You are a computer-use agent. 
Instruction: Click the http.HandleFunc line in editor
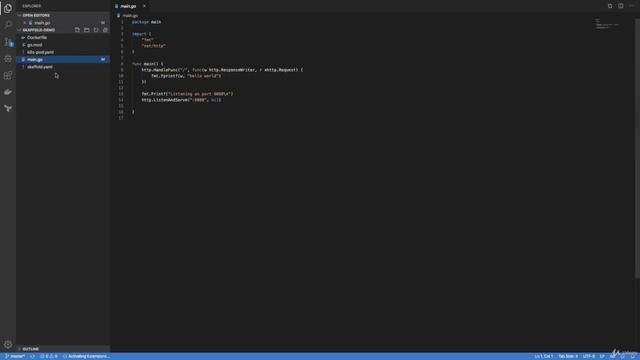point(222,70)
